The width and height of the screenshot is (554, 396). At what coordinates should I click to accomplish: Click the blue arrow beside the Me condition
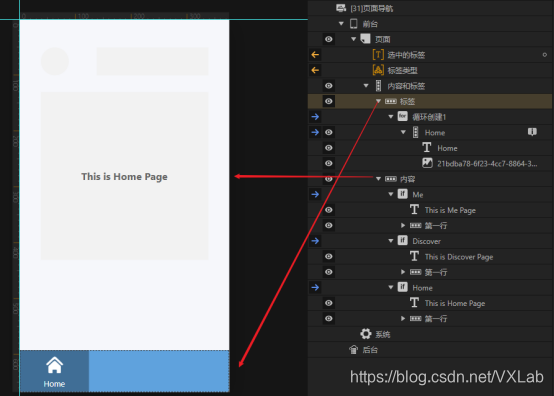tap(315, 194)
